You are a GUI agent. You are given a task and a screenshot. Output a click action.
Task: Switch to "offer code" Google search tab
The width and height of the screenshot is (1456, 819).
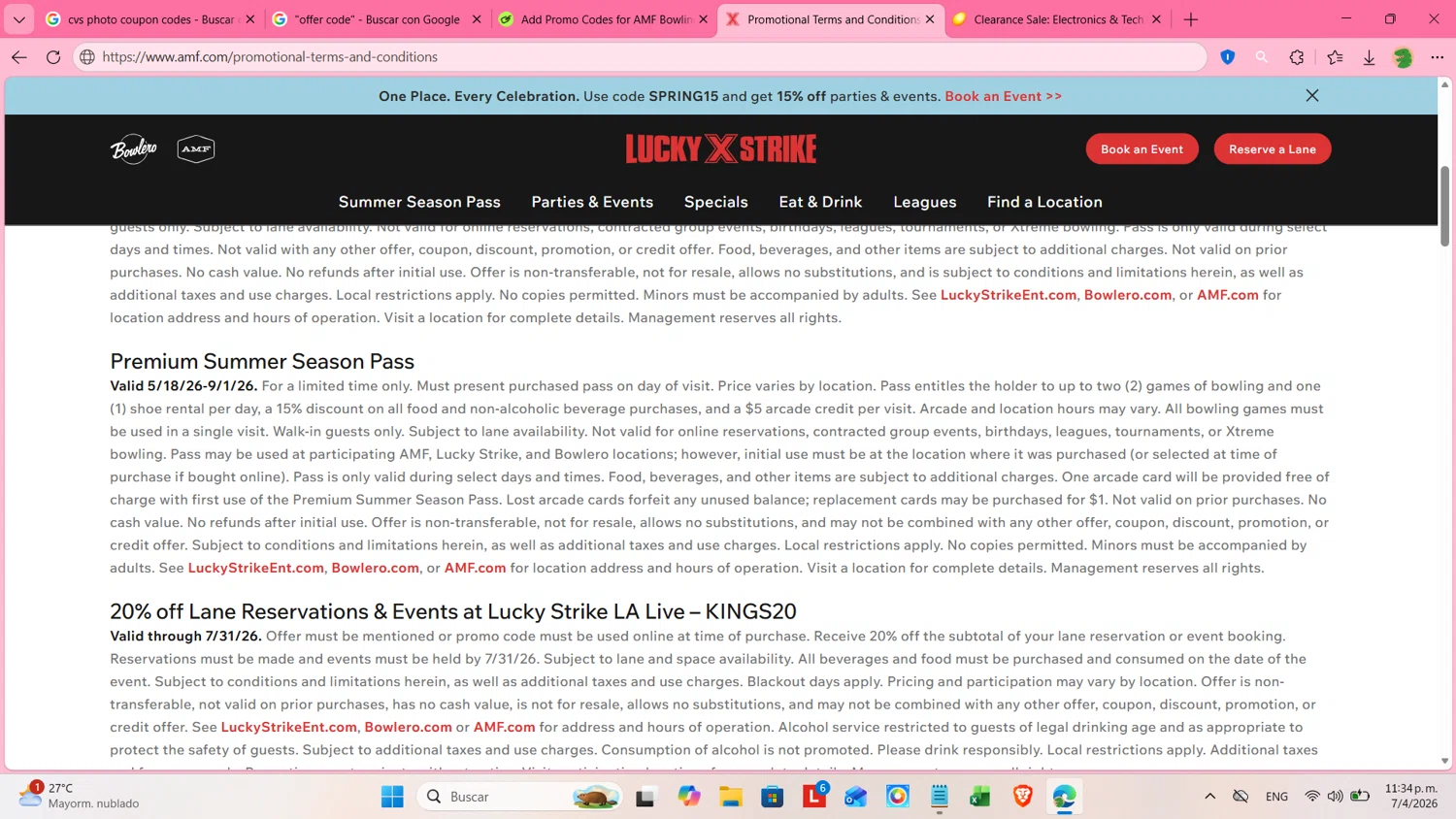pos(377,19)
